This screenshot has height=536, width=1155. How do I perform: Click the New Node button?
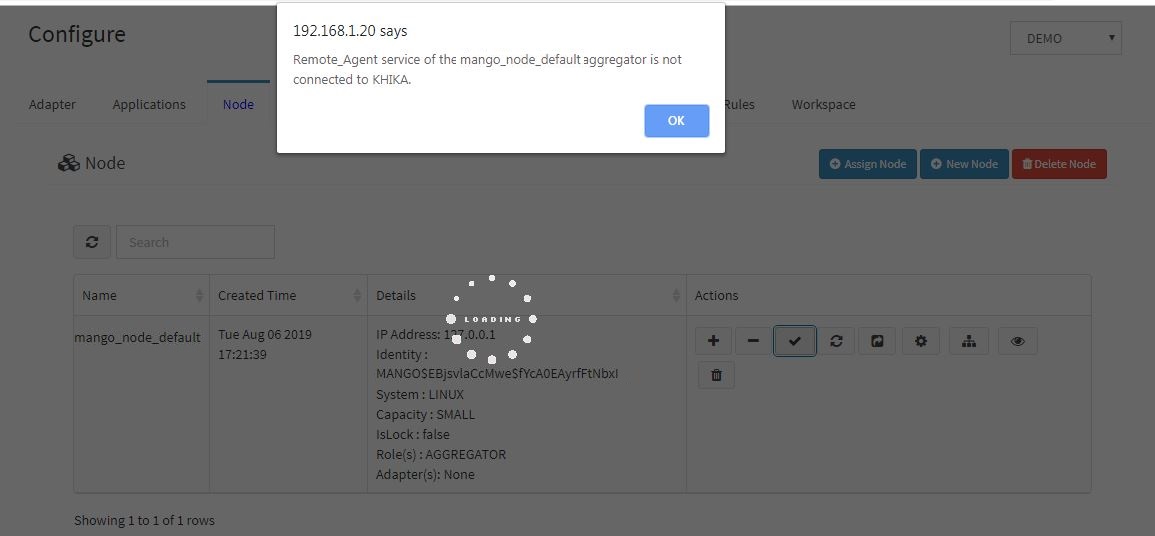pyautogui.click(x=964, y=164)
